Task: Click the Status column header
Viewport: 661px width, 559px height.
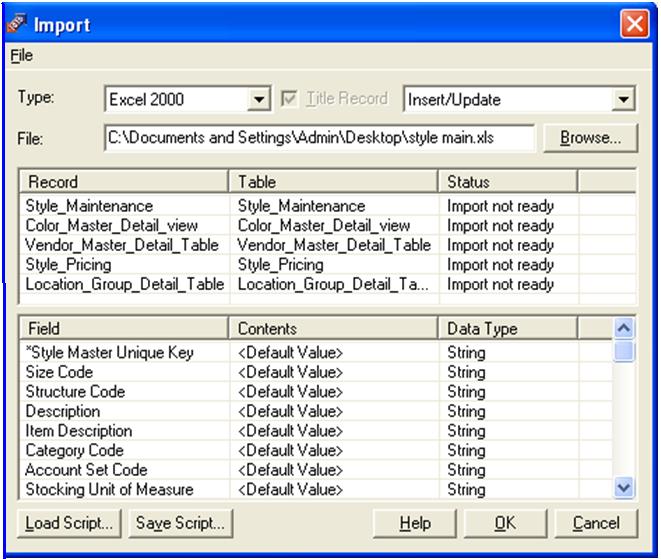Action: coord(508,182)
